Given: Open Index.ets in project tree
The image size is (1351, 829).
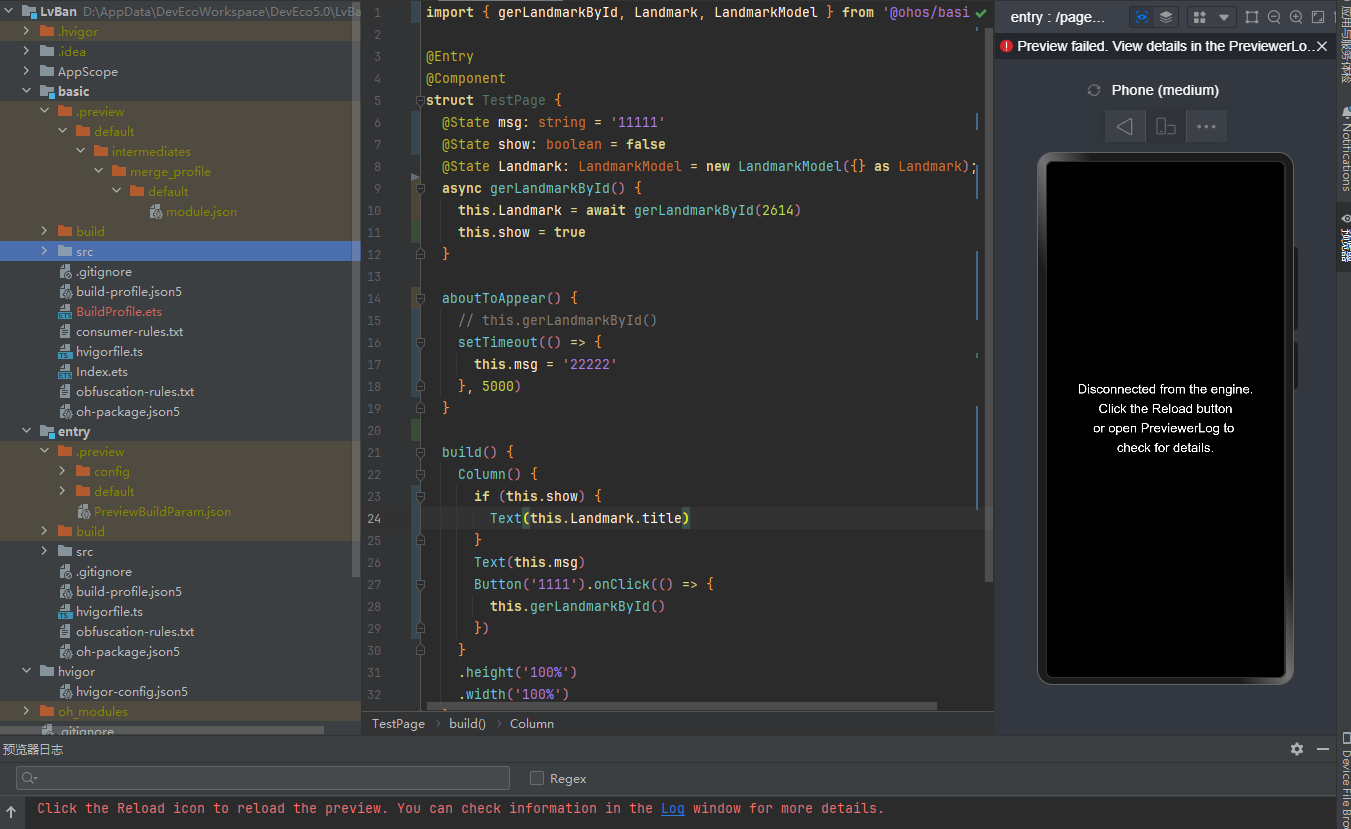Looking at the screenshot, I should click(x=93, y=371).
